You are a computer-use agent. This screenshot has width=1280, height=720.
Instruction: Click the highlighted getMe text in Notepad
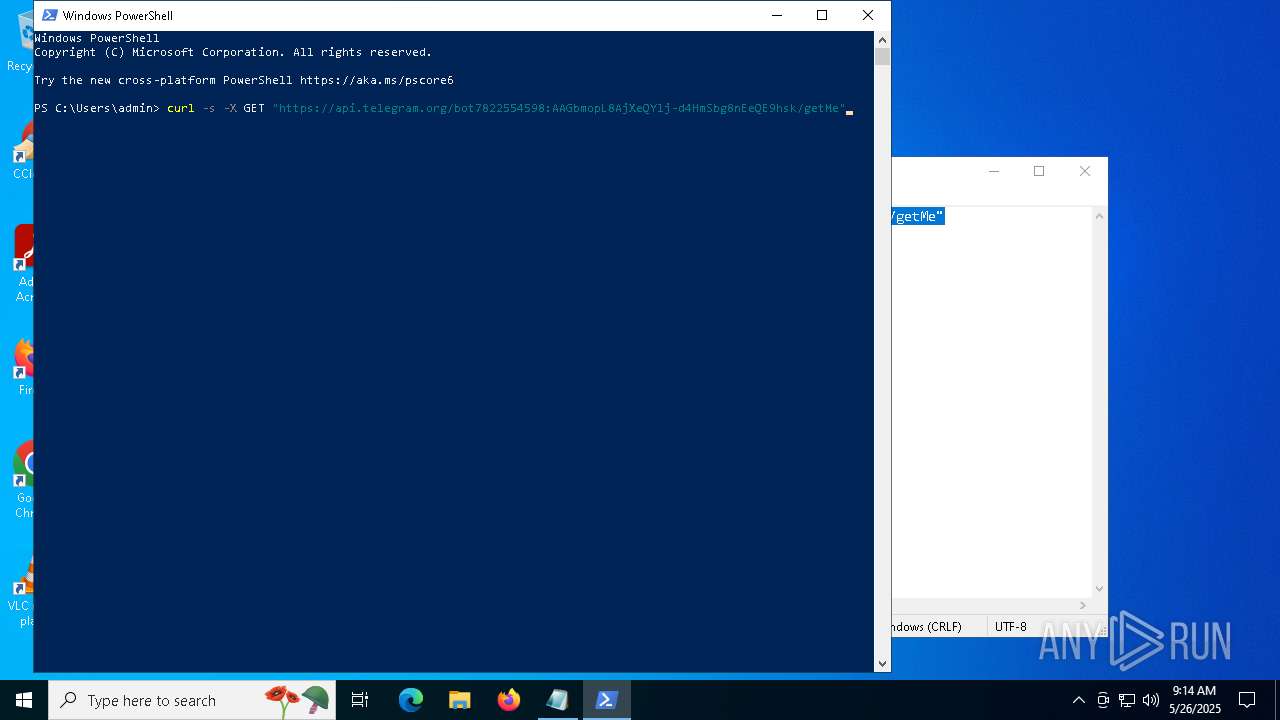918,216
